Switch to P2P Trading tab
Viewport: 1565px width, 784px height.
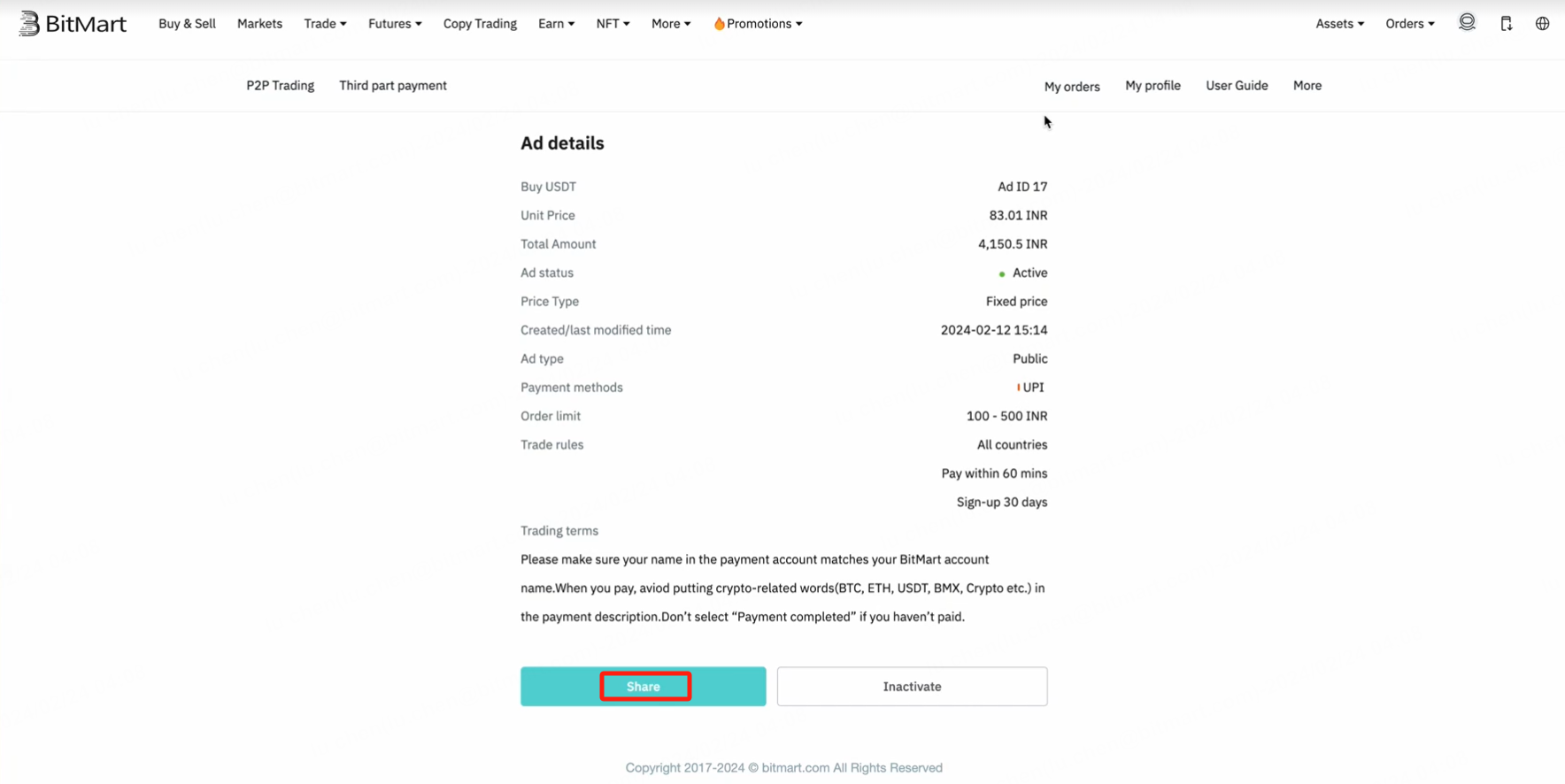click(281, 86)
